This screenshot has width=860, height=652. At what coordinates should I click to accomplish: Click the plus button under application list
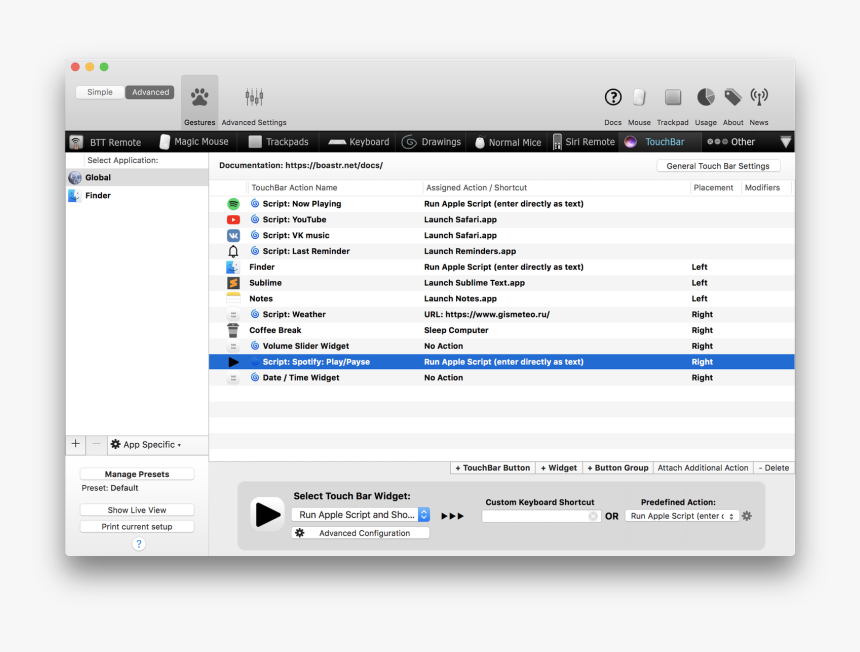tap(76, 444)
